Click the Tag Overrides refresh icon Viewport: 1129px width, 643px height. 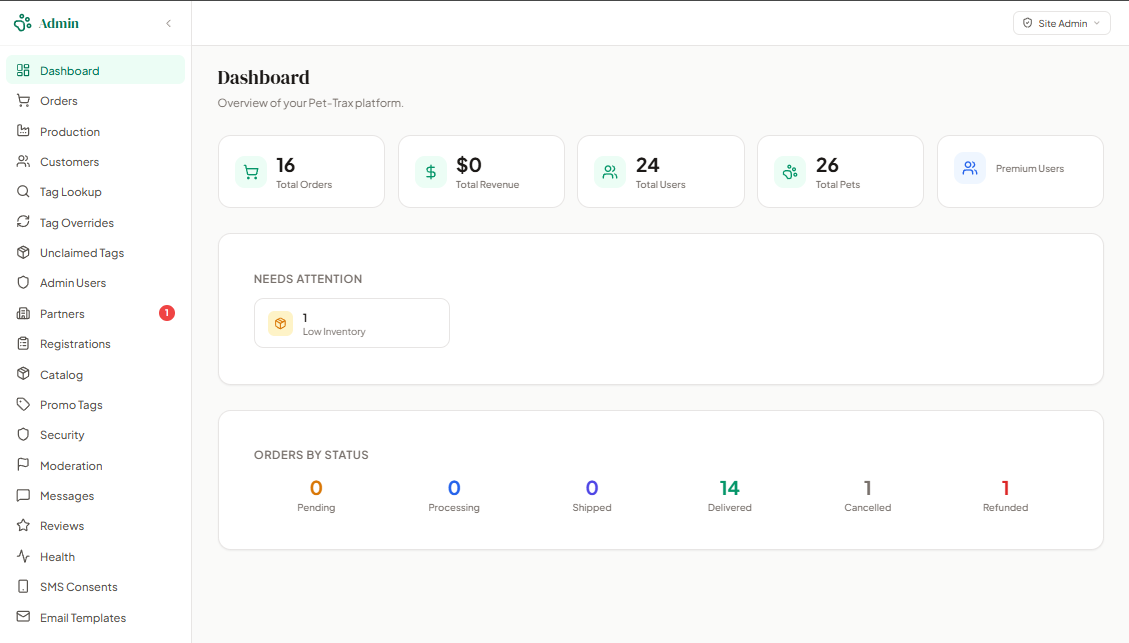point(23,222)
